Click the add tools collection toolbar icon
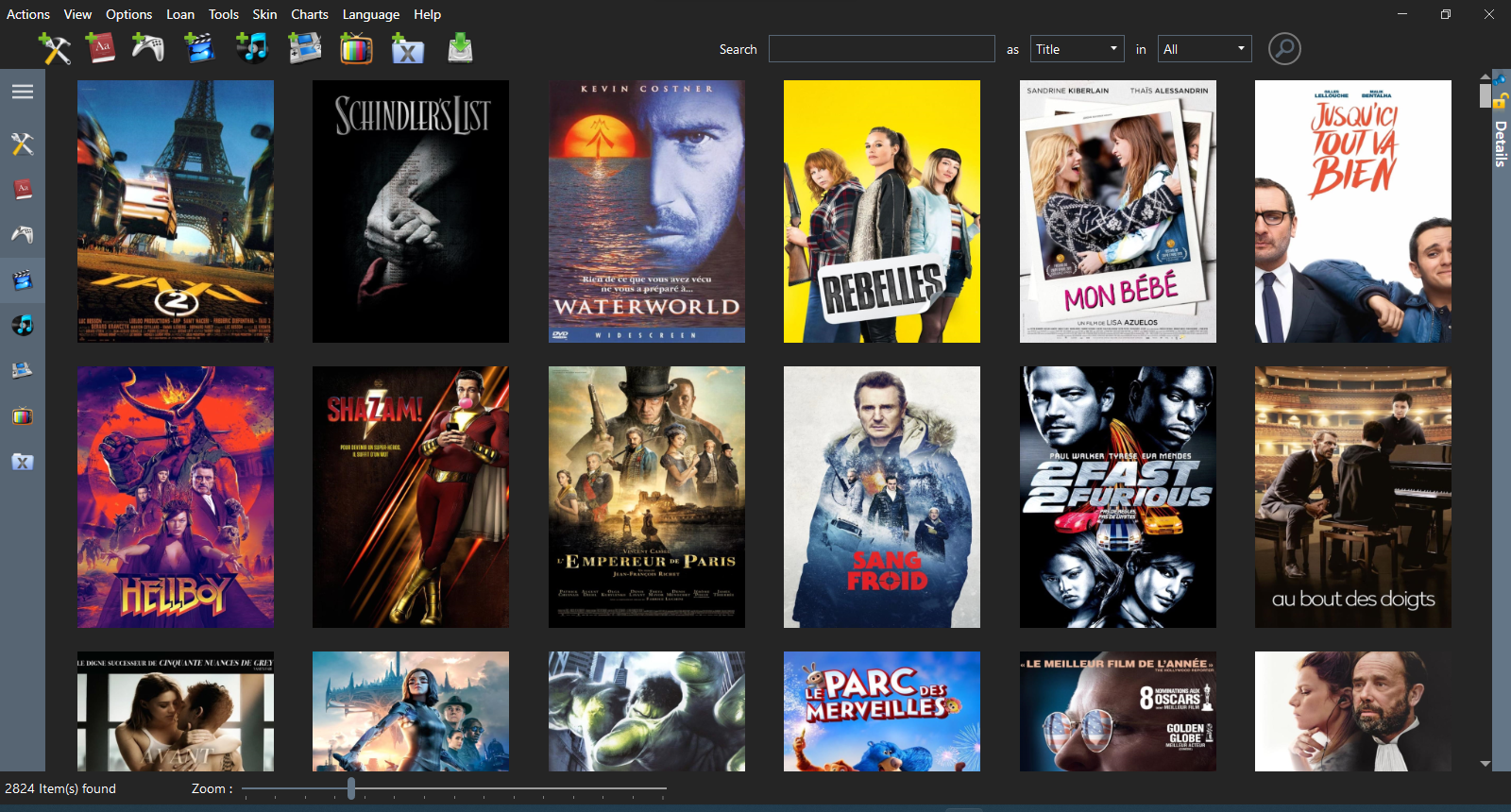The height and width of the screenshot is (812, 1511). click(x=54, y=48)
